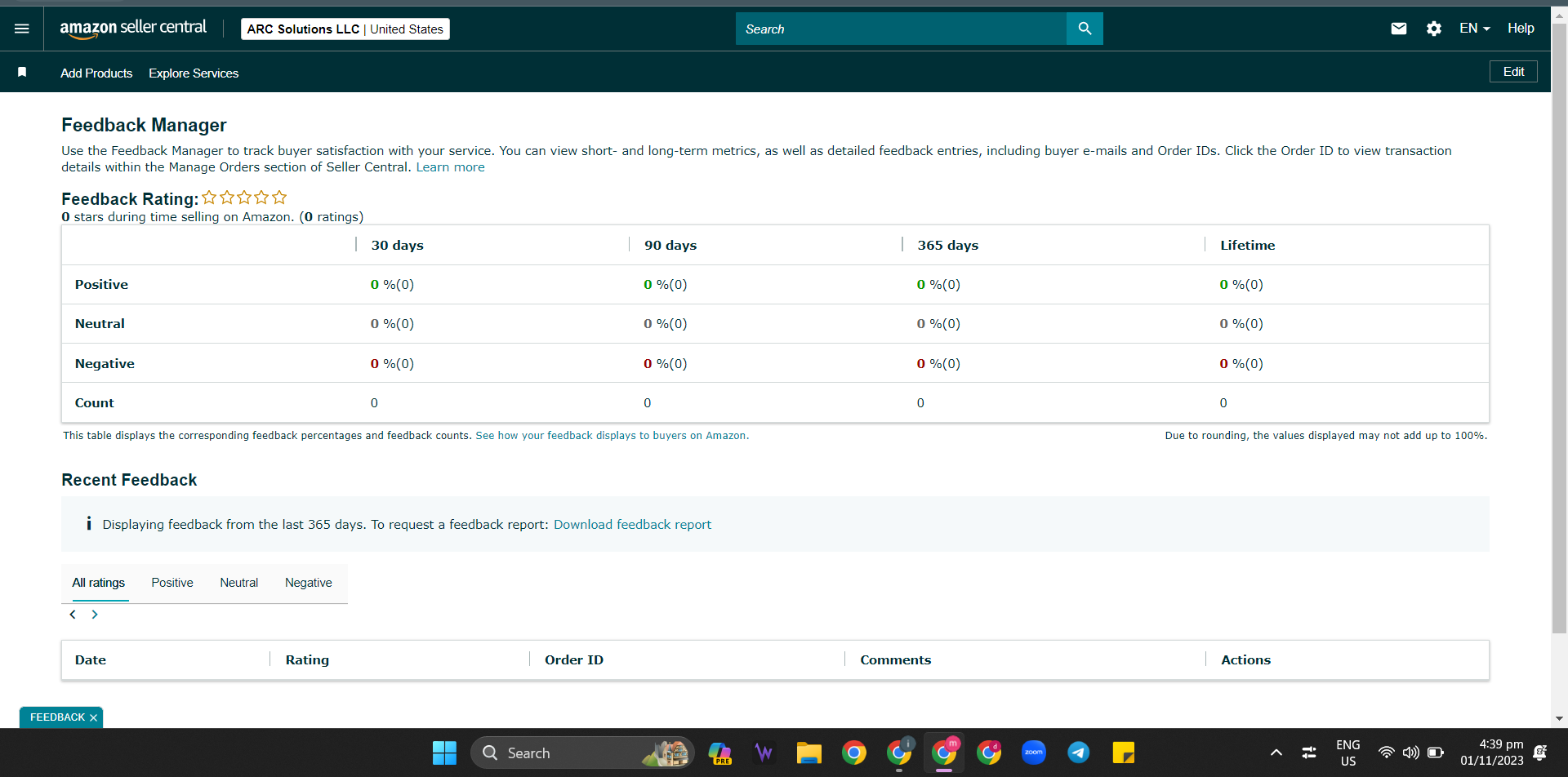The height and width of the screenshot is (777, 1568).
Task: Open Sticky Notes from the taskbar
Action: pos(1124,753)
